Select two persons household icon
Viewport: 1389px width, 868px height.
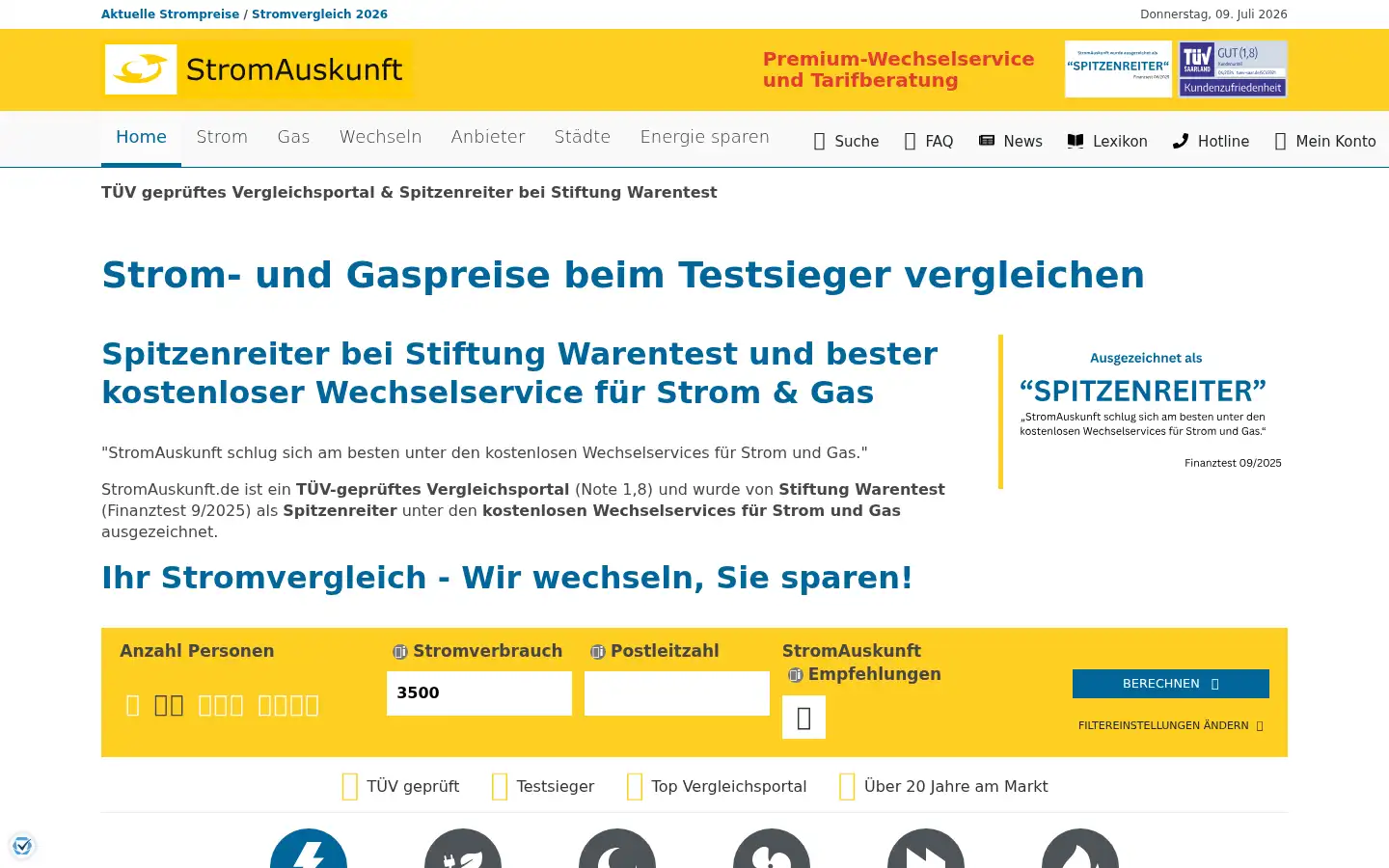pos(169,706)
